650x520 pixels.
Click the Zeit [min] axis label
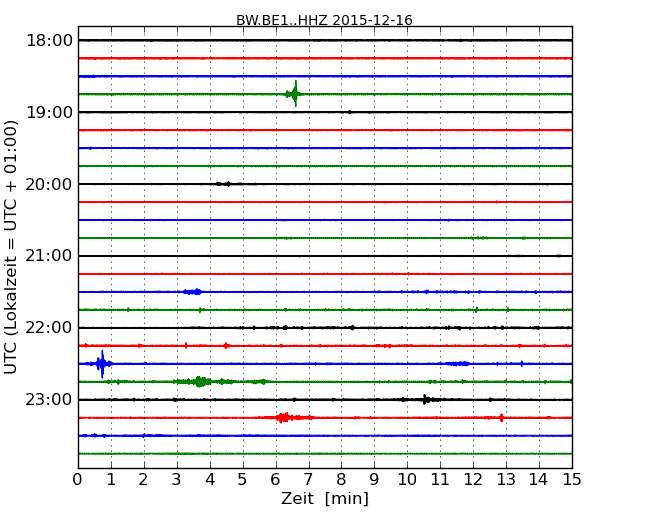pyautogui.click(x=325, y=498)
